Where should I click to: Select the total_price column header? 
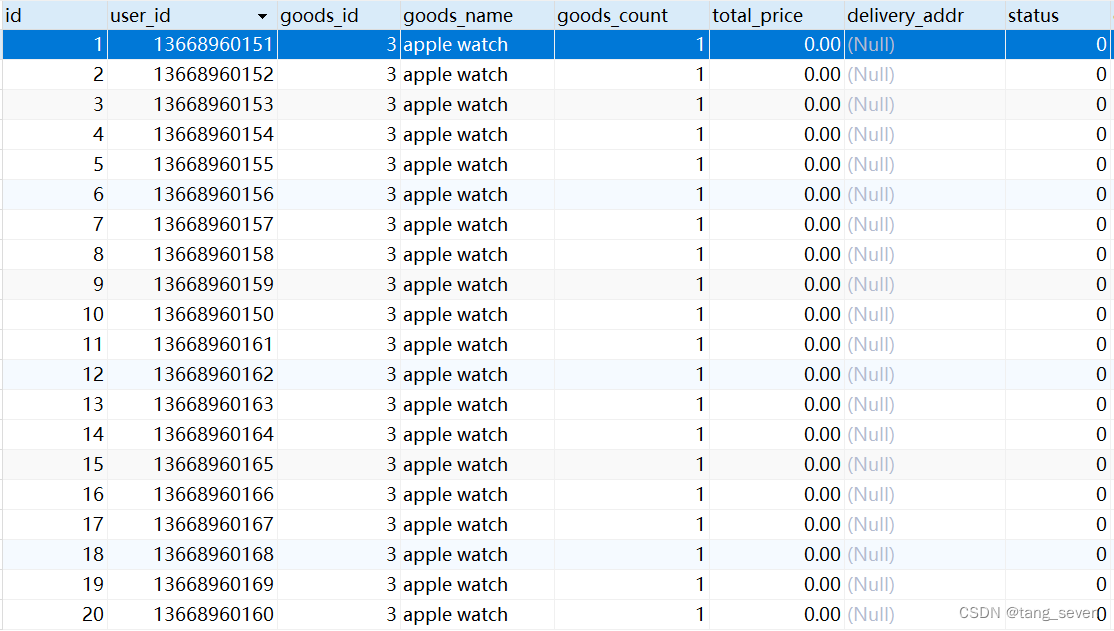click(x=777, y=16)
